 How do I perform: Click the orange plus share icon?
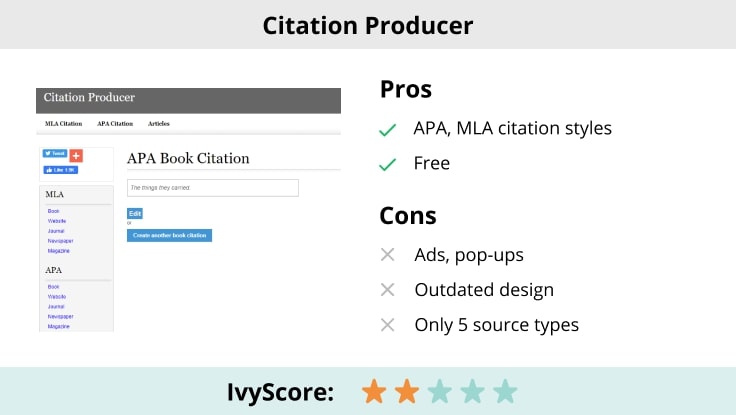pyautogui.click(x=76, y=156)
